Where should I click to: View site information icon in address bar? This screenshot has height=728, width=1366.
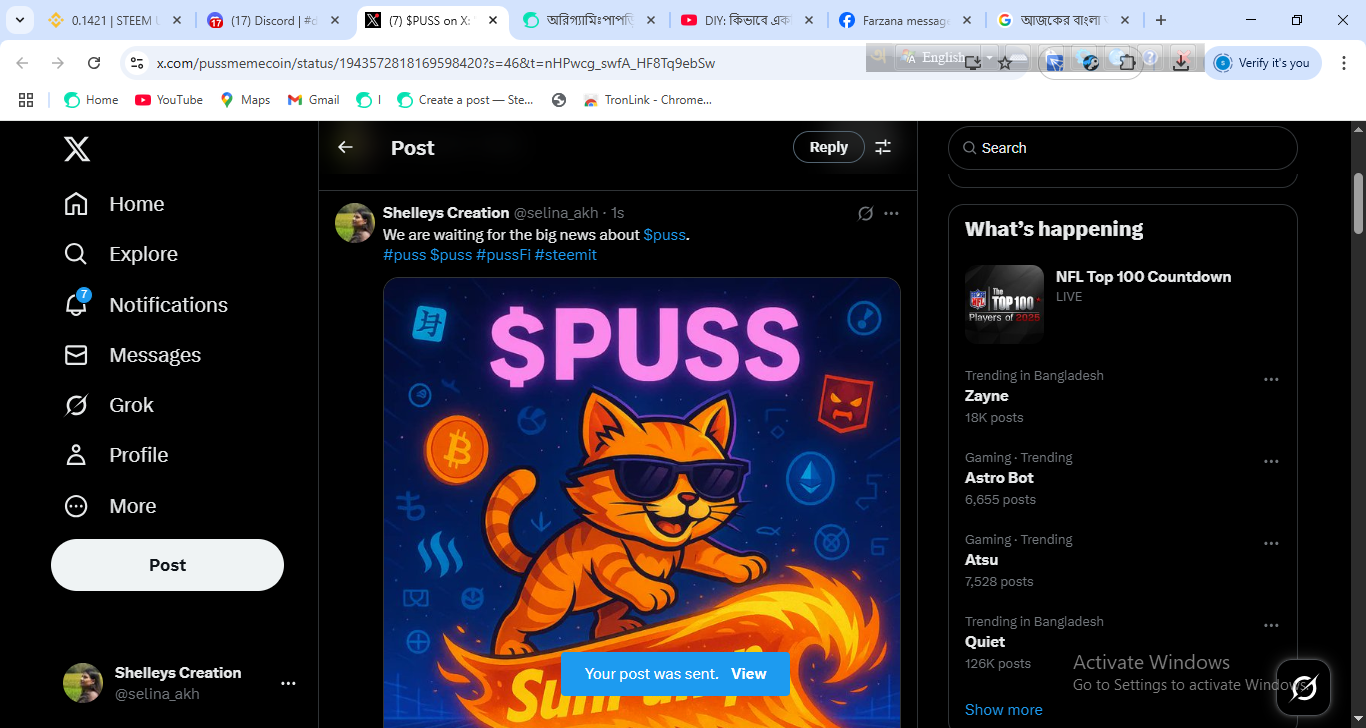[138, 63]
